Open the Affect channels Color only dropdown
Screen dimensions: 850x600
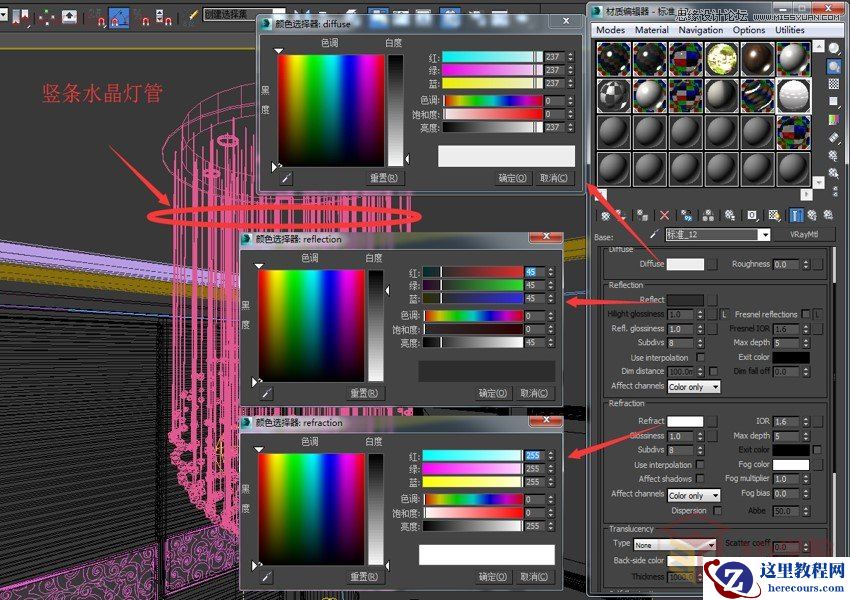694,495
